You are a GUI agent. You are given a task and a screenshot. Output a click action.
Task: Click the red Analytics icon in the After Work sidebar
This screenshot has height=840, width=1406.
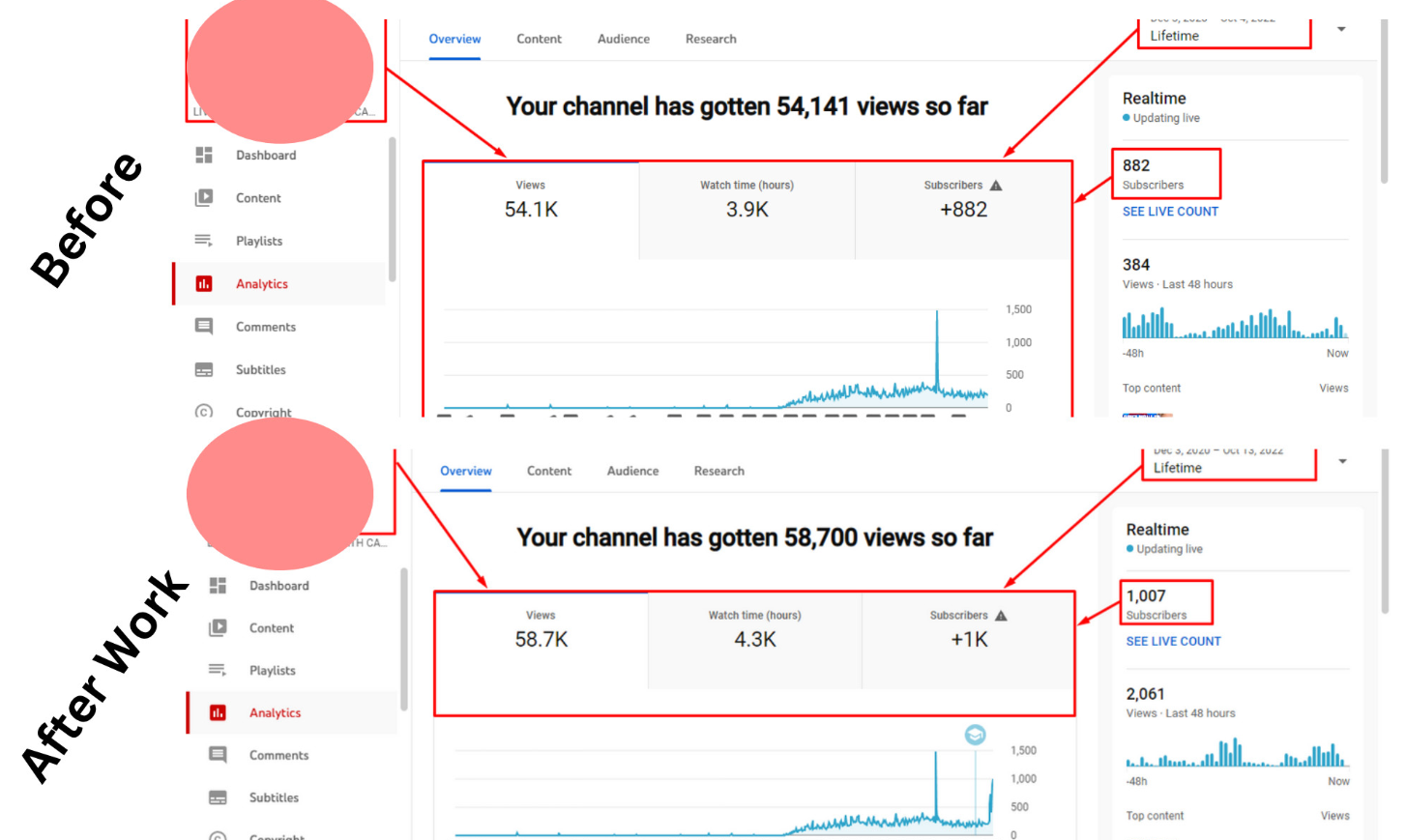coord(218,712)
